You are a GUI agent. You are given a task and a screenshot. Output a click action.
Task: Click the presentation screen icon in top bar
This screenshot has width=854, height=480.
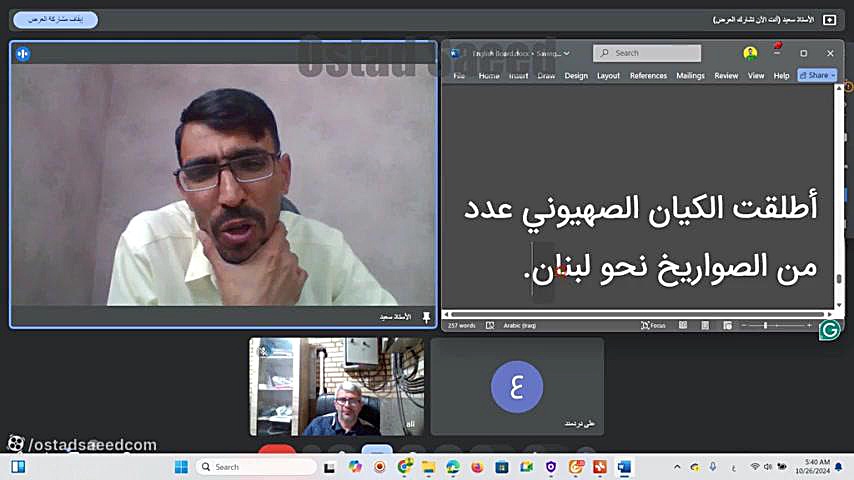[x=829, y=20]
